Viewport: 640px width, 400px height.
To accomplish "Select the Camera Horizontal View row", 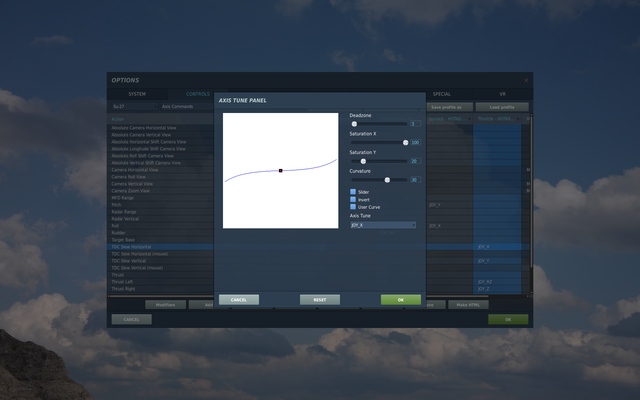I will coord(160,169).
